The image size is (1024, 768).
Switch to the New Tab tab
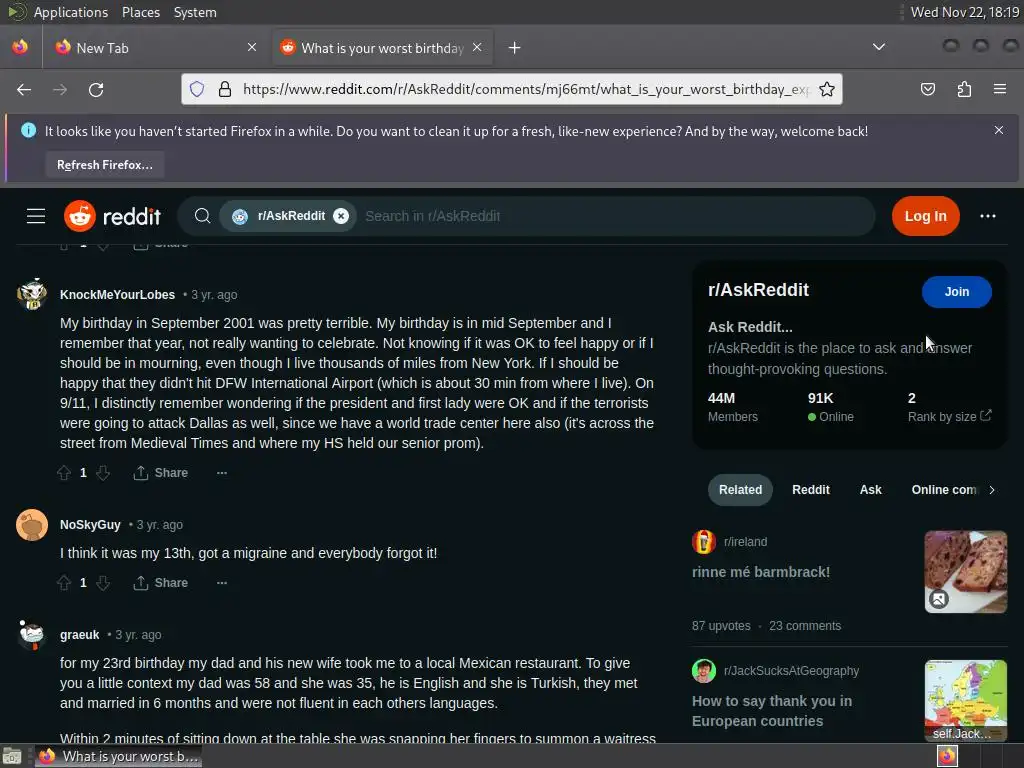pyautogui.click(x=155, y=48)
